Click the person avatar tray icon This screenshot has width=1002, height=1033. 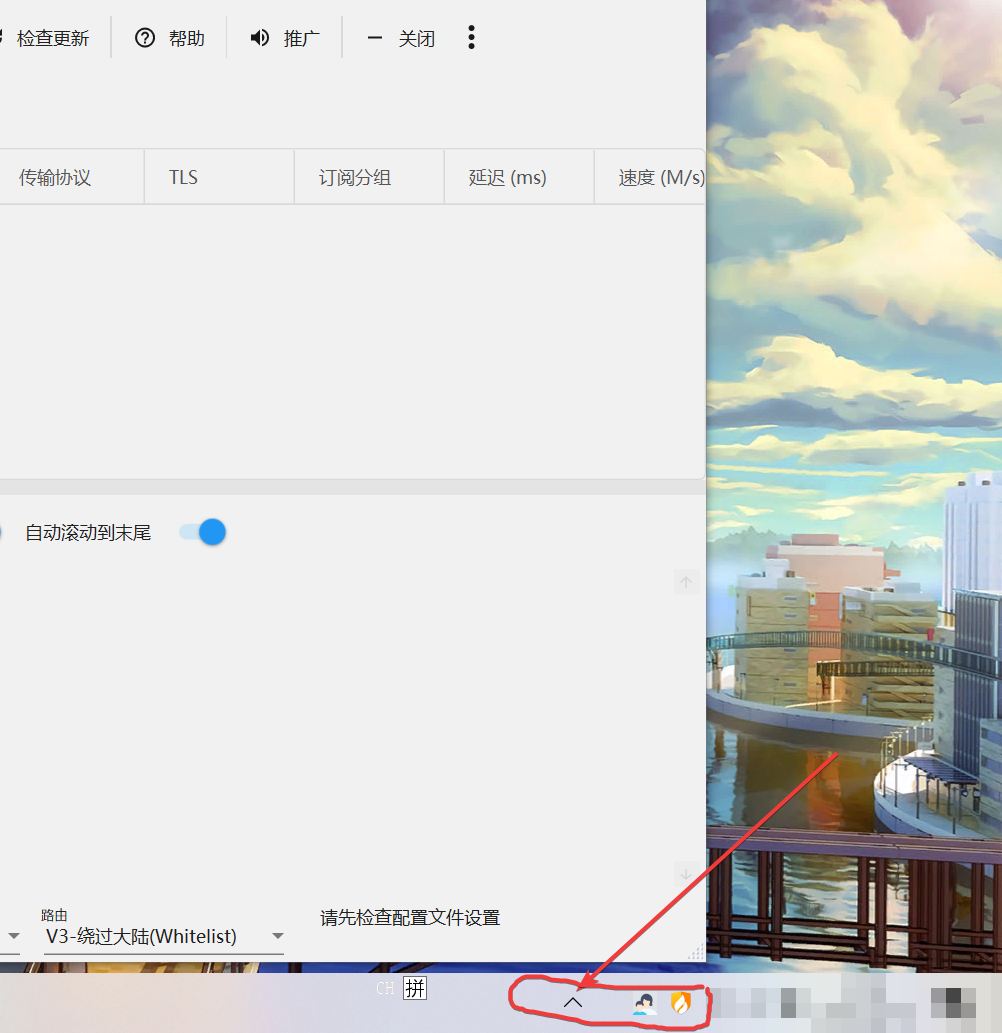644,1003
